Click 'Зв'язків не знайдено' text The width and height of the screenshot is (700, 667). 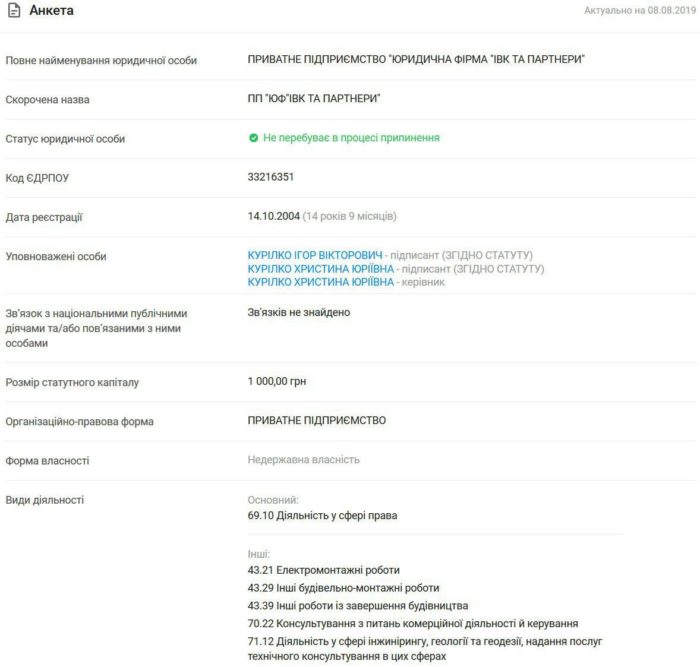click(299, 313)
